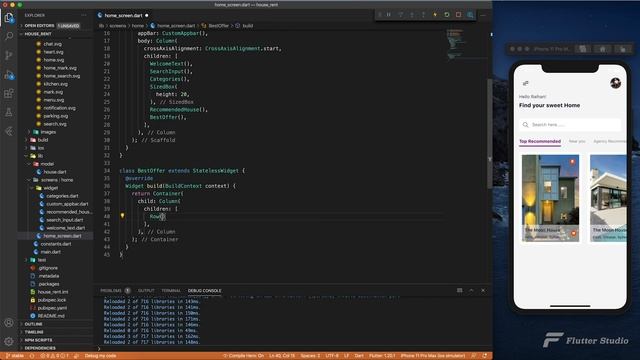Expand the NPM Scripts section
Viewport: 640px width, 360px height.
pos(38,340)
